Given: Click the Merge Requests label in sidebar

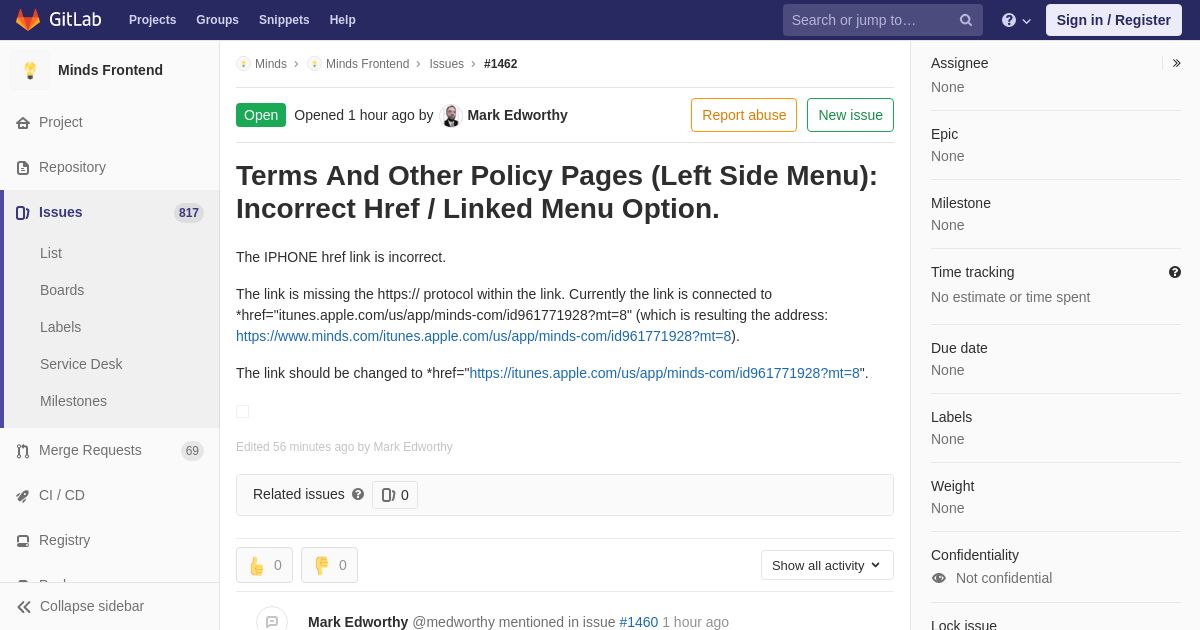Looking at the screenshot, I should 90,450.
